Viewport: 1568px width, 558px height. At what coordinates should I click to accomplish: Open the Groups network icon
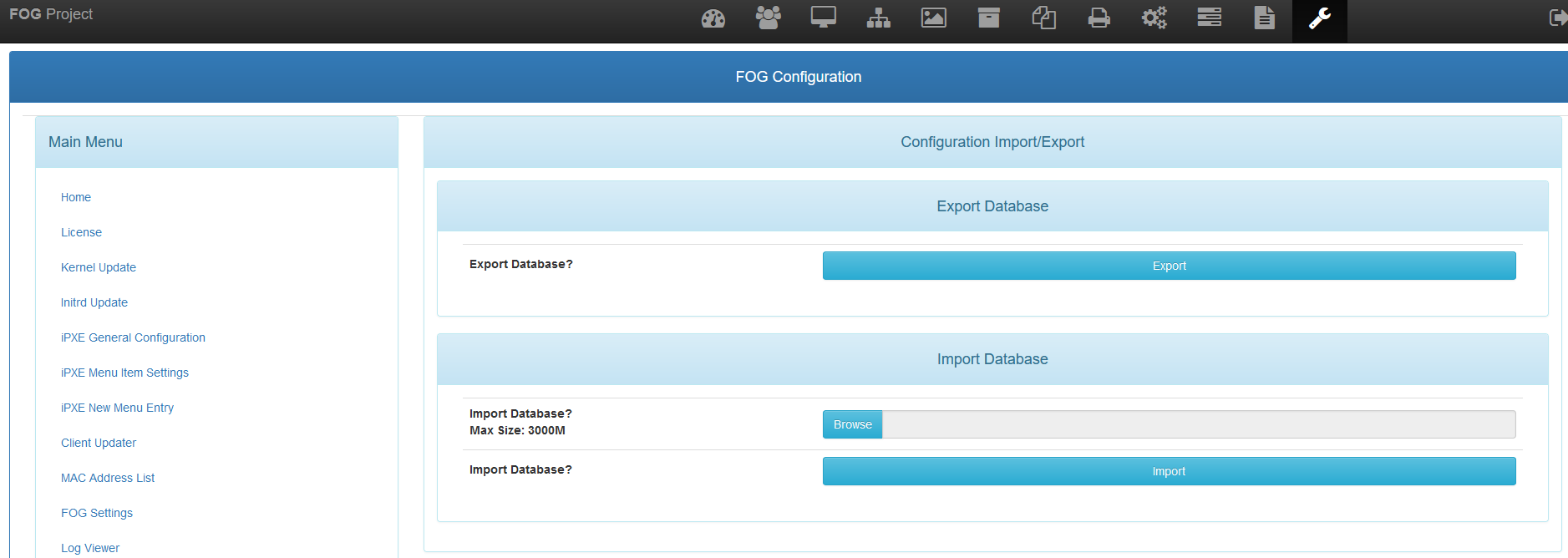click(878, 18)
